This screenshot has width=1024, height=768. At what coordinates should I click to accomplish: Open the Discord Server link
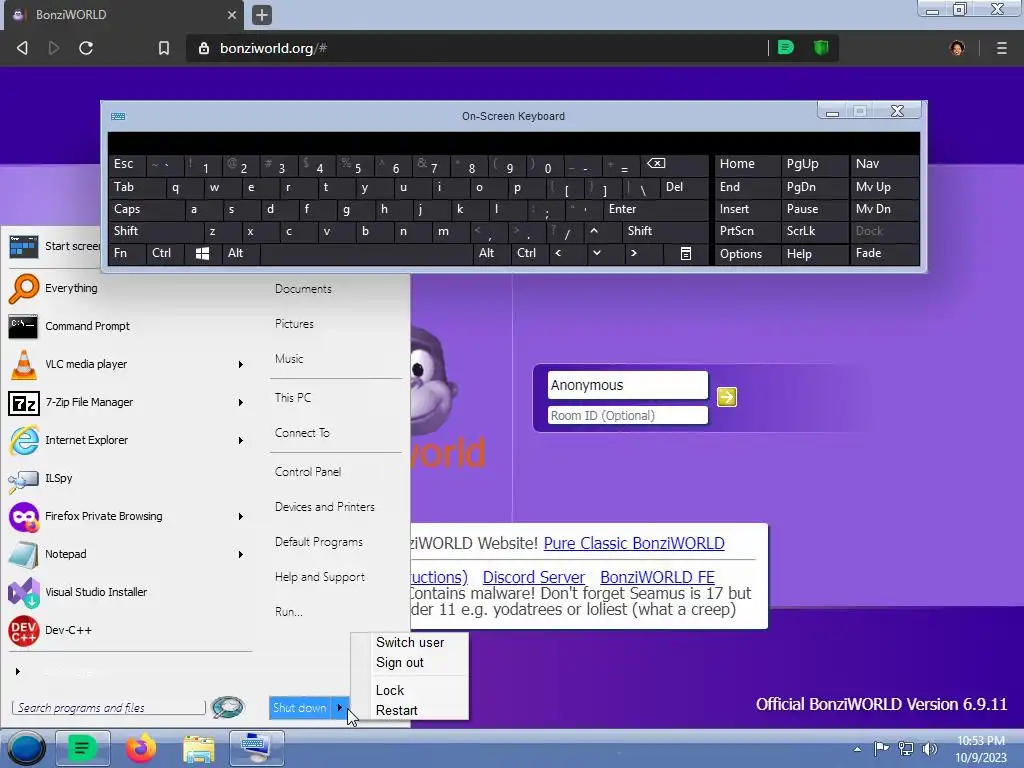(x=534, y=577)
